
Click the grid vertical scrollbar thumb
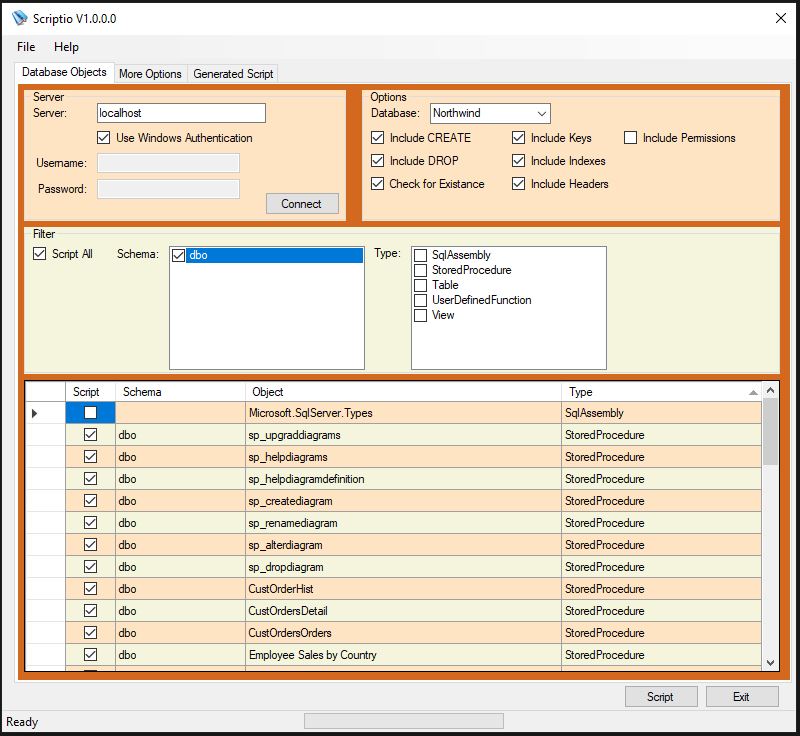[770, 432]
